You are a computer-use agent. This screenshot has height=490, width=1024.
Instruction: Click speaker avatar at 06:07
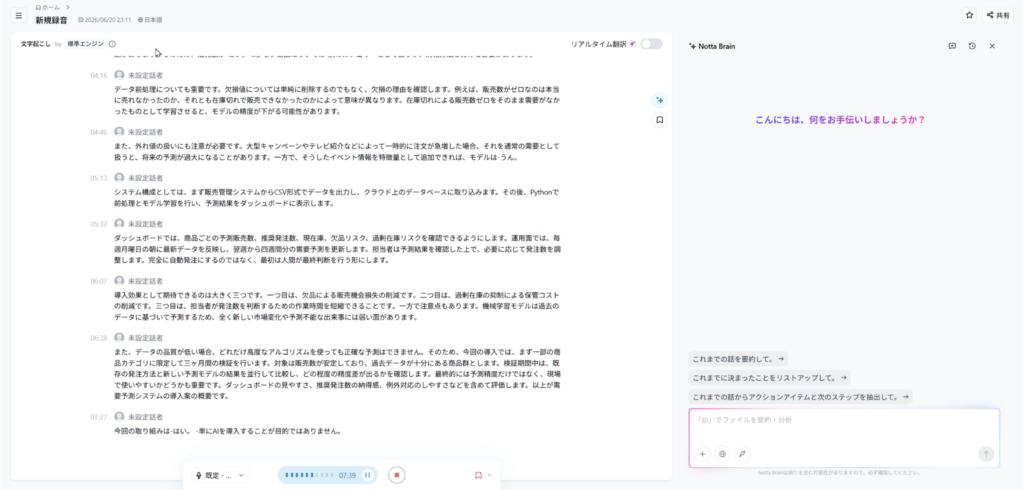point(119,281)
